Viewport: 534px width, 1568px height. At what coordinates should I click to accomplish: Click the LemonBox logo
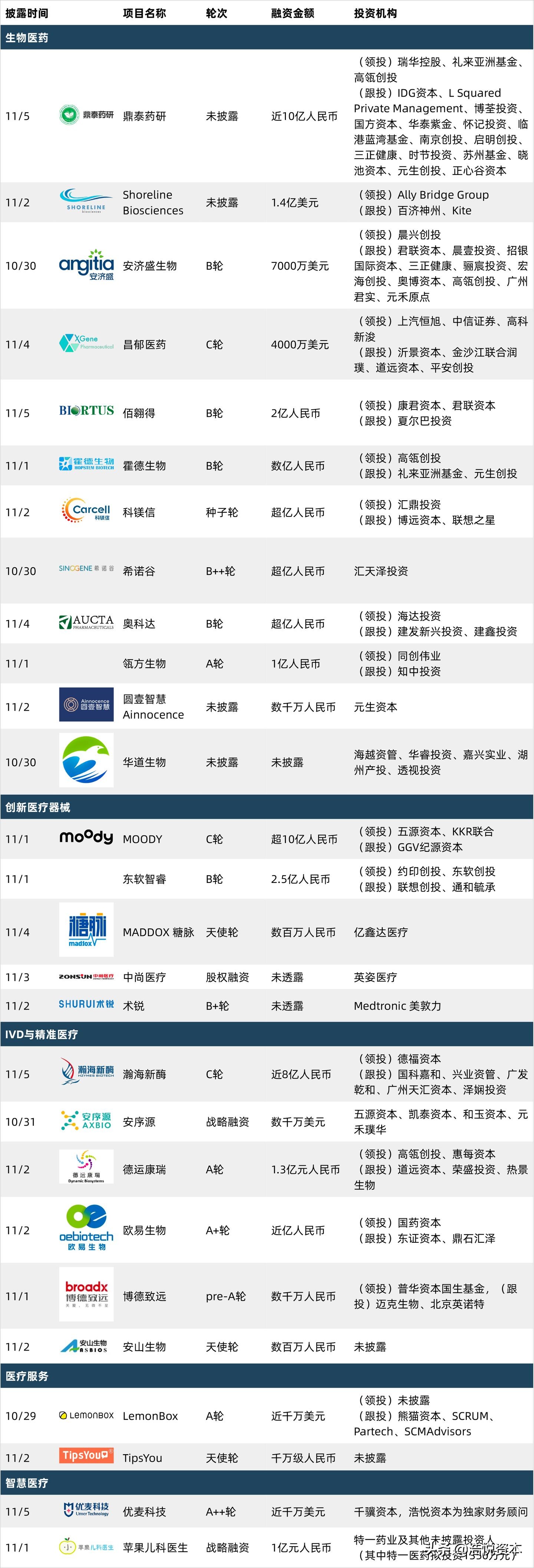pos(86,1415)
